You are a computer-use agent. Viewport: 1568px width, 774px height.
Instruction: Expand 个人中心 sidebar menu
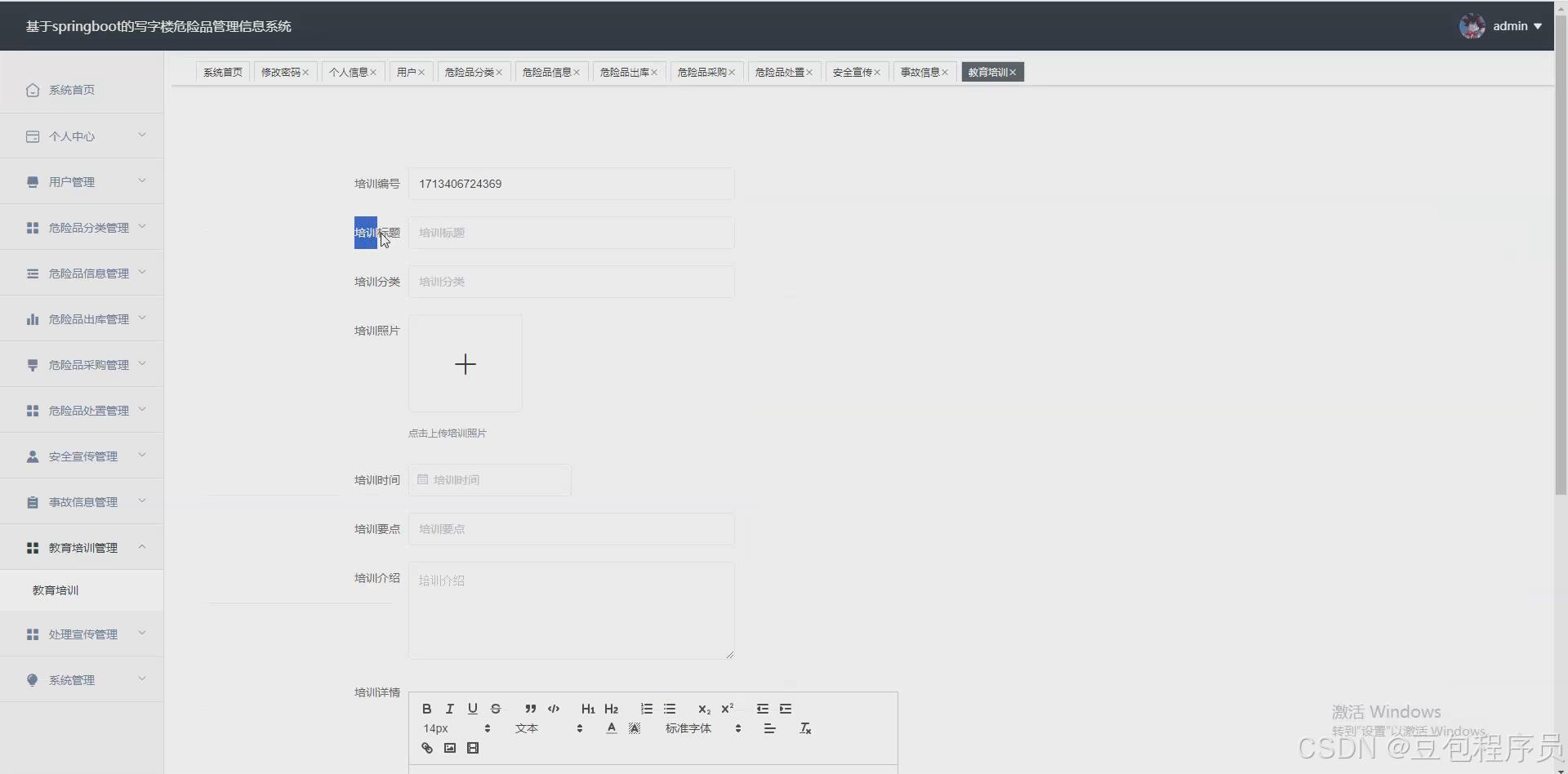tap(82, 136)
